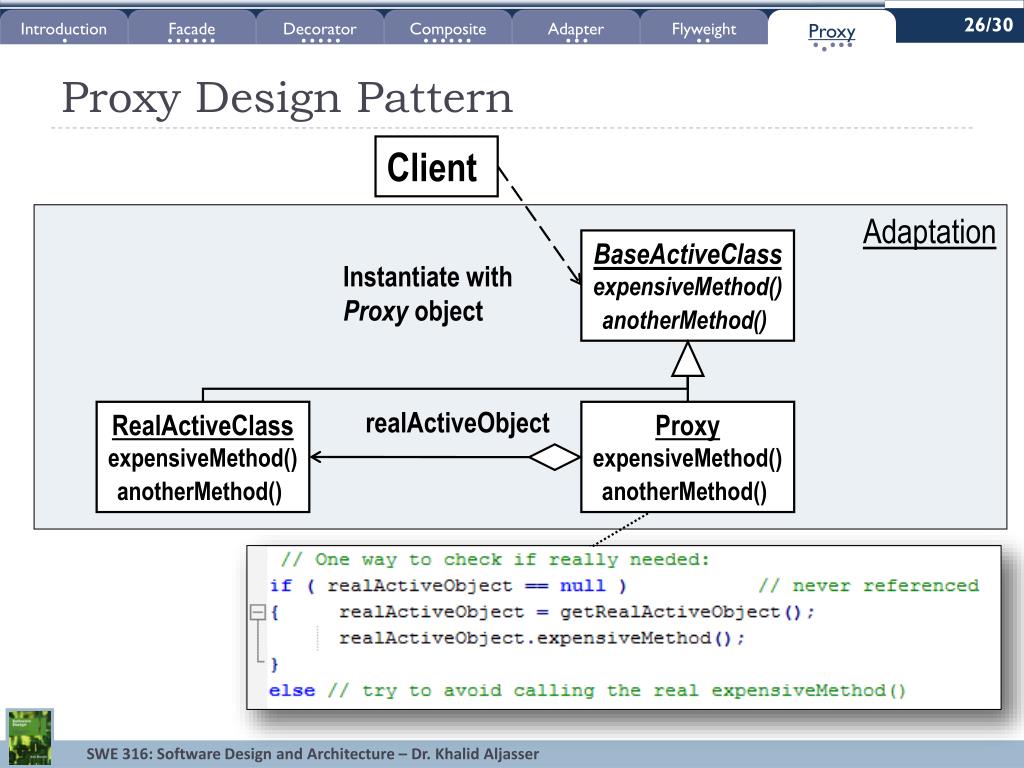Click the 'Proxy Design Pattern' slide title
The width and height of the screenshot is (1024, 768).
tap(287, 97)
